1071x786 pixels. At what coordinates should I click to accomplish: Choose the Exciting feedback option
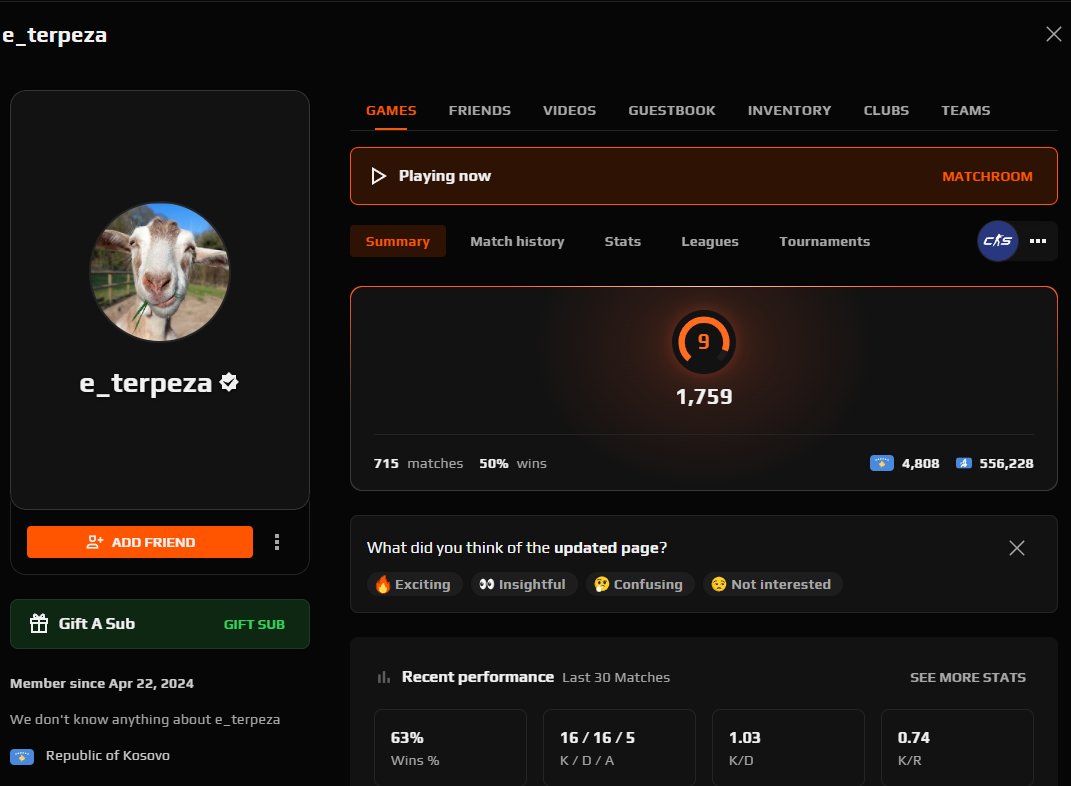[x=414, y=585]
